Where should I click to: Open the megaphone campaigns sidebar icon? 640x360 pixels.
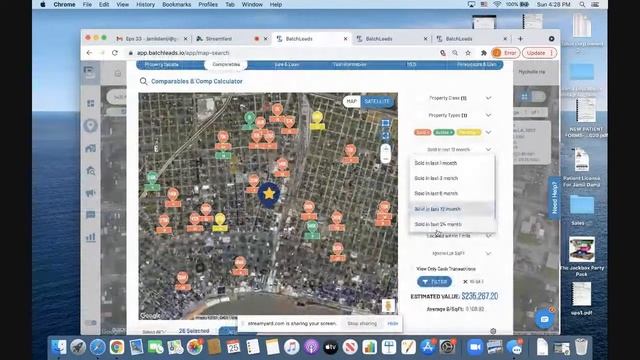pos(91,193)
